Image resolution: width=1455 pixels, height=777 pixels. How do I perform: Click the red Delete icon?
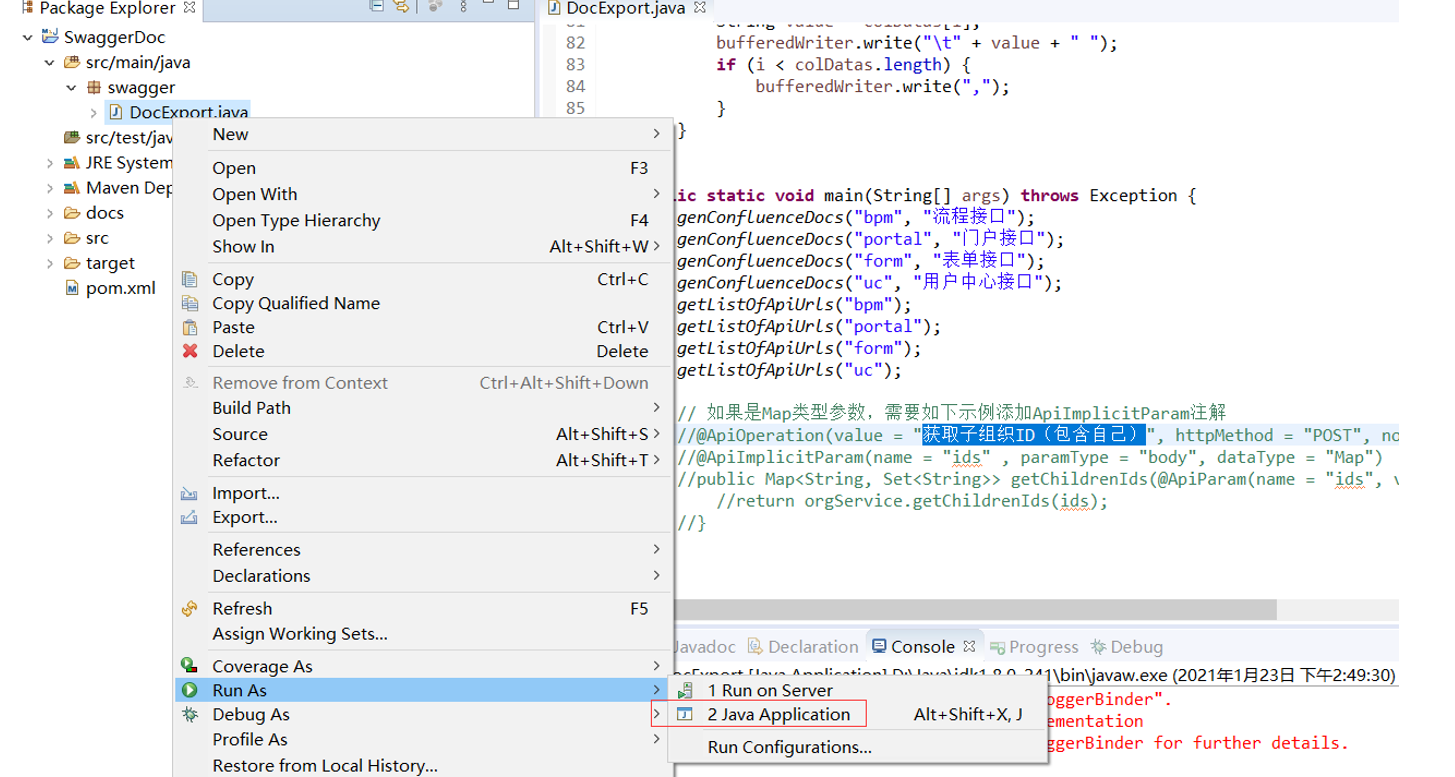pyautogui.click(x=190, y=351)
